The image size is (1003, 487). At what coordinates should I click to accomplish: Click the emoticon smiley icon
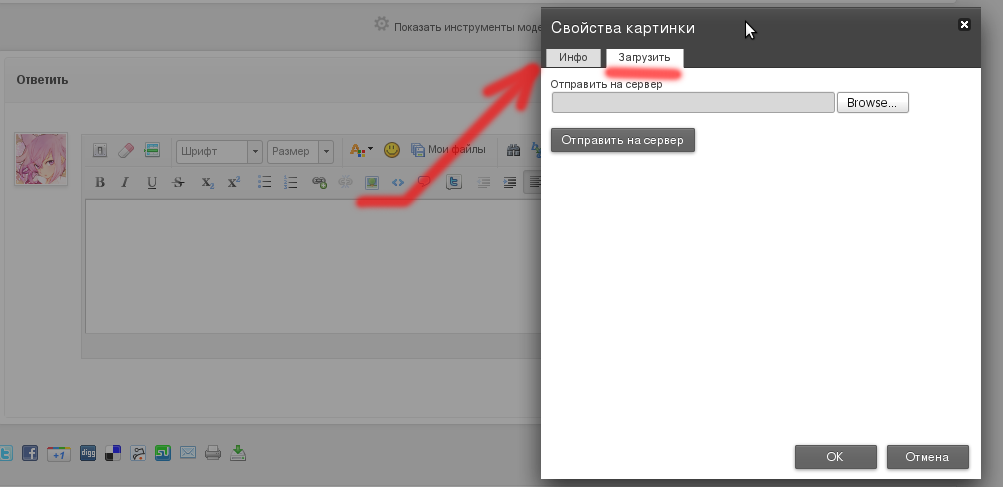tap(392, 150)
